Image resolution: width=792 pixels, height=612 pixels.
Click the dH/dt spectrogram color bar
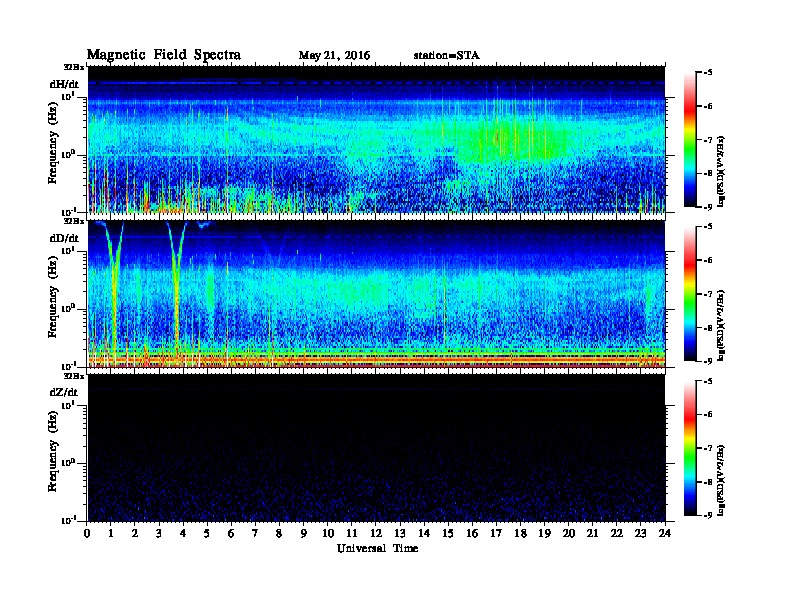pos(690,139)
